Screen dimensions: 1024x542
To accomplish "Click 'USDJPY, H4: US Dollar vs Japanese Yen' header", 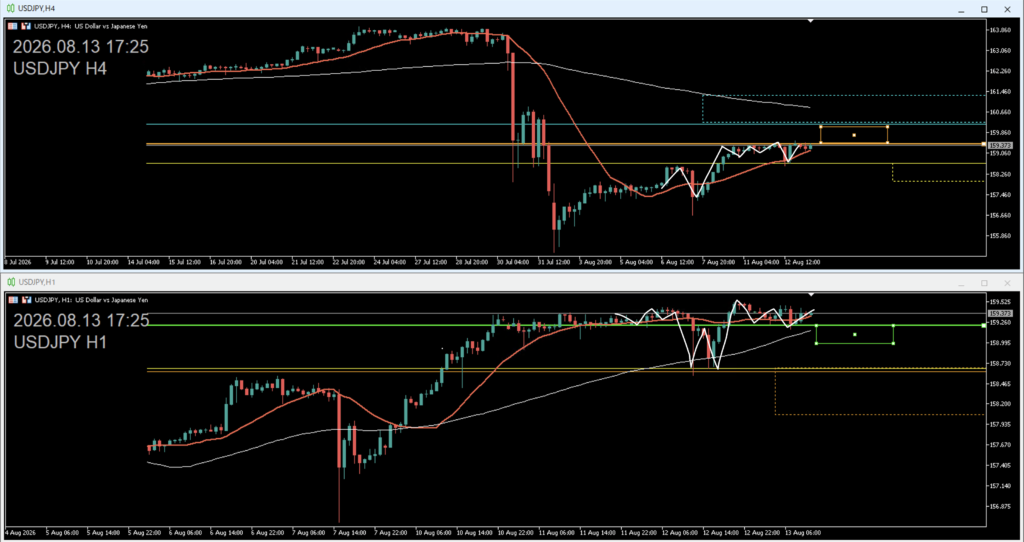I will [91, 26].
